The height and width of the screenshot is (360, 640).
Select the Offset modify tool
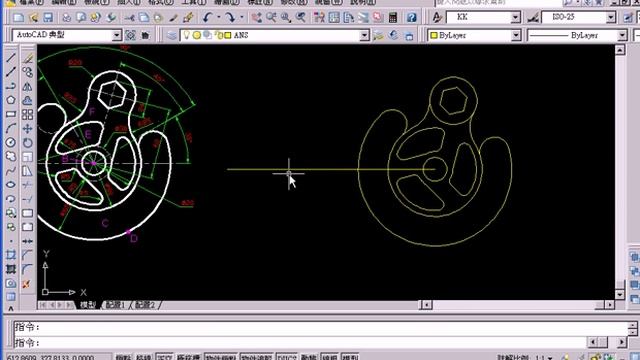27,100
